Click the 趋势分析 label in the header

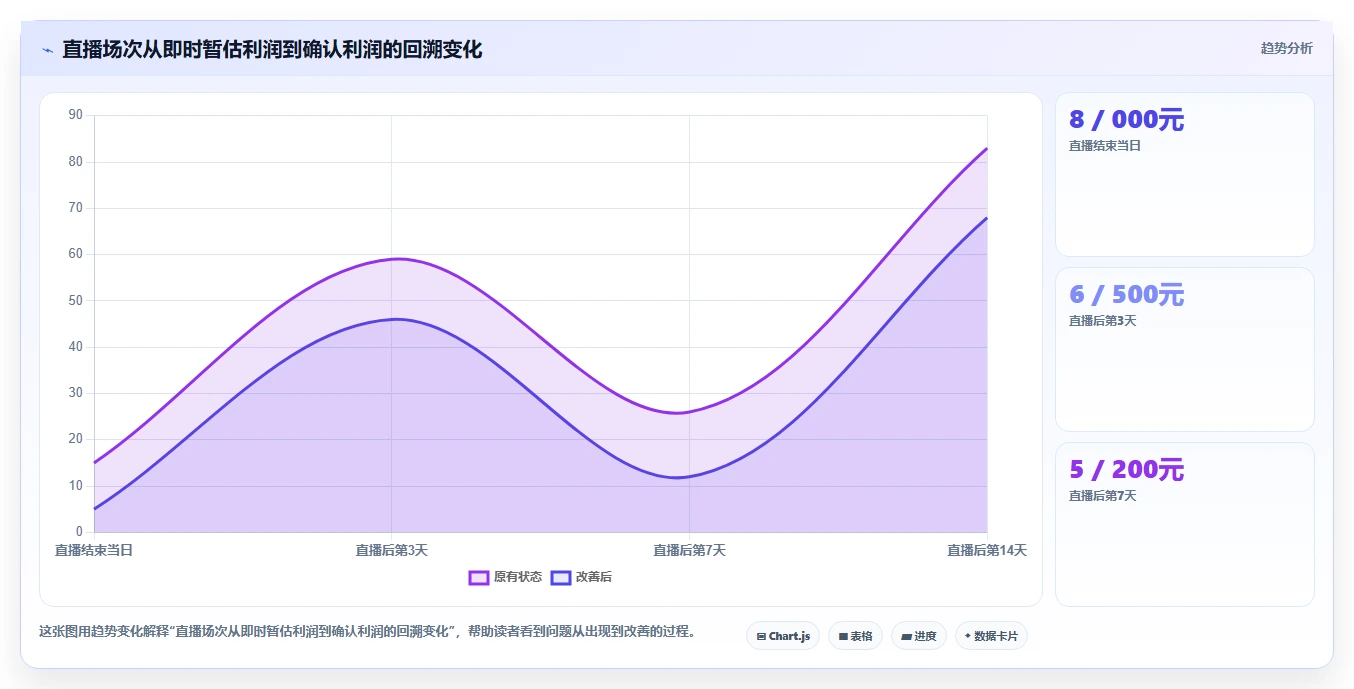1286,48
